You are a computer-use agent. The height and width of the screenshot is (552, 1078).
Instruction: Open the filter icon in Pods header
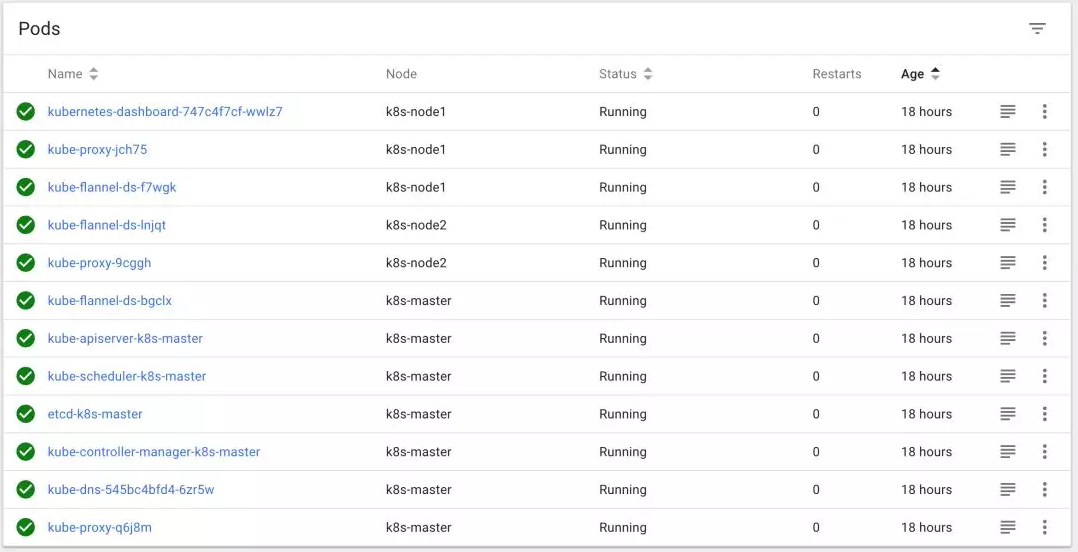pyautogui.click(x=1037, y=28)
